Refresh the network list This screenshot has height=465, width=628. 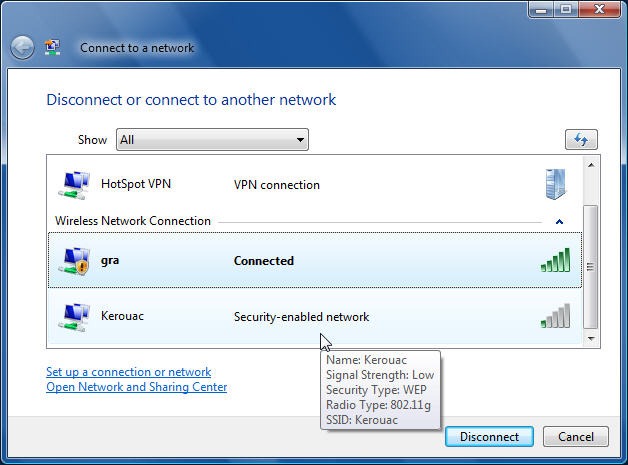[581, 139]
